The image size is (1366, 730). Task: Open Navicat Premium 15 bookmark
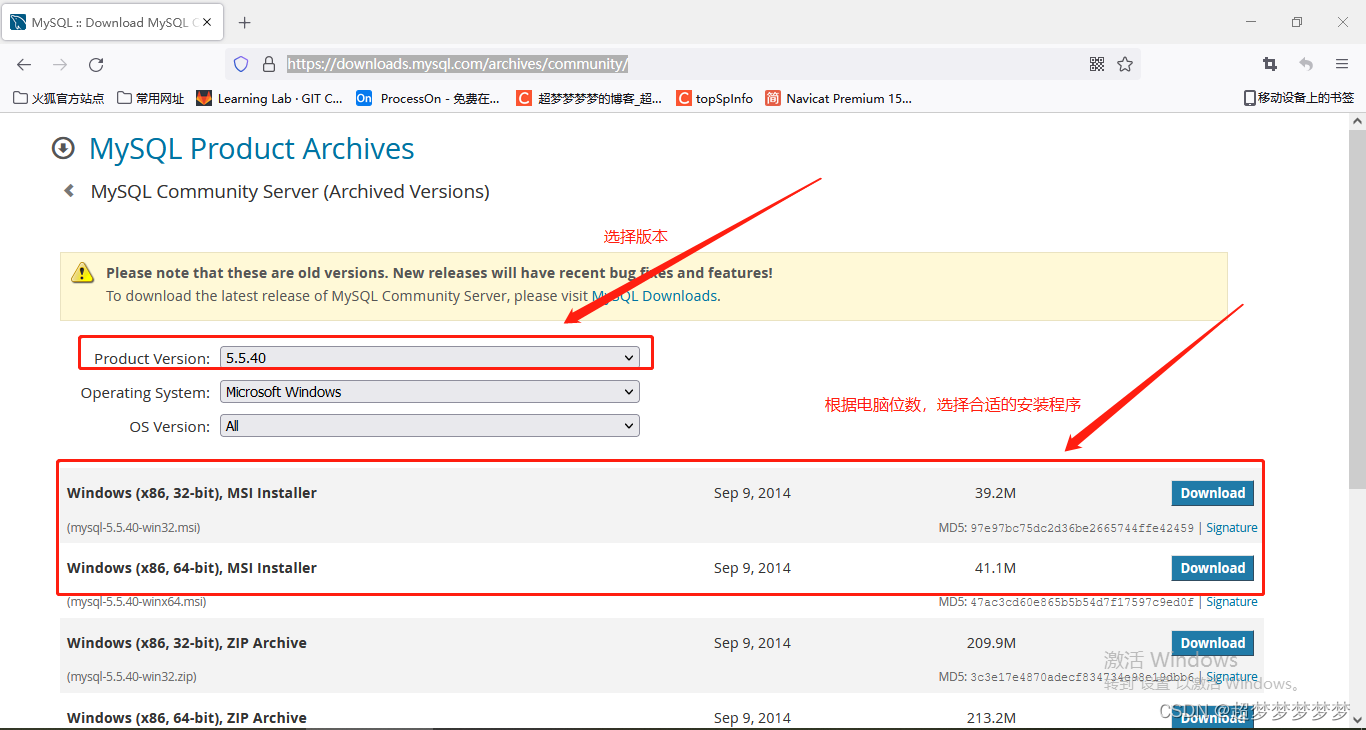coord(839,98)
